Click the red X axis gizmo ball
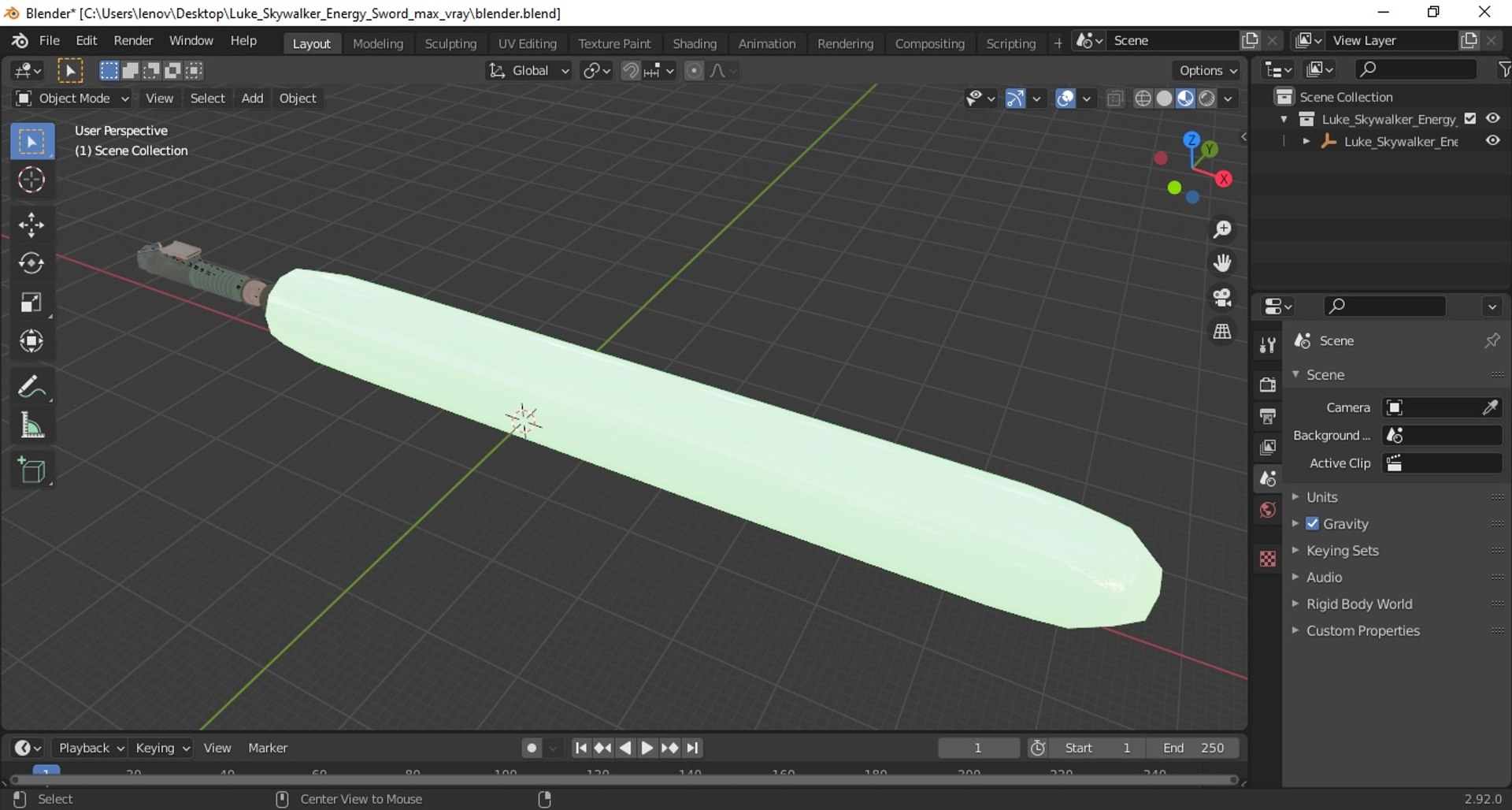Viewport: 1512px width, 810px height. point(1223,179)
